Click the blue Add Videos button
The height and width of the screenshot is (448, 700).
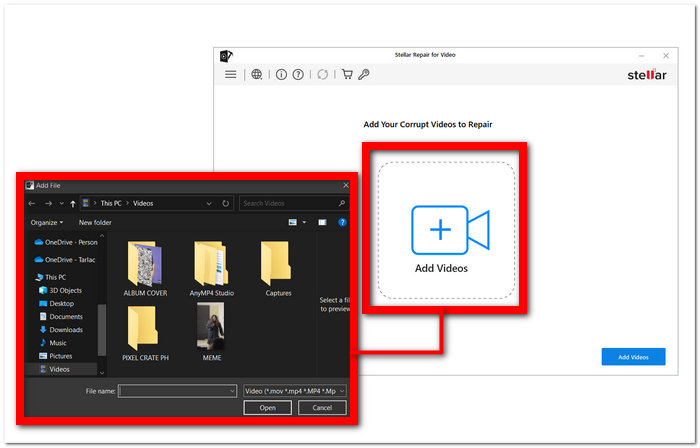[x=633, y=357]
